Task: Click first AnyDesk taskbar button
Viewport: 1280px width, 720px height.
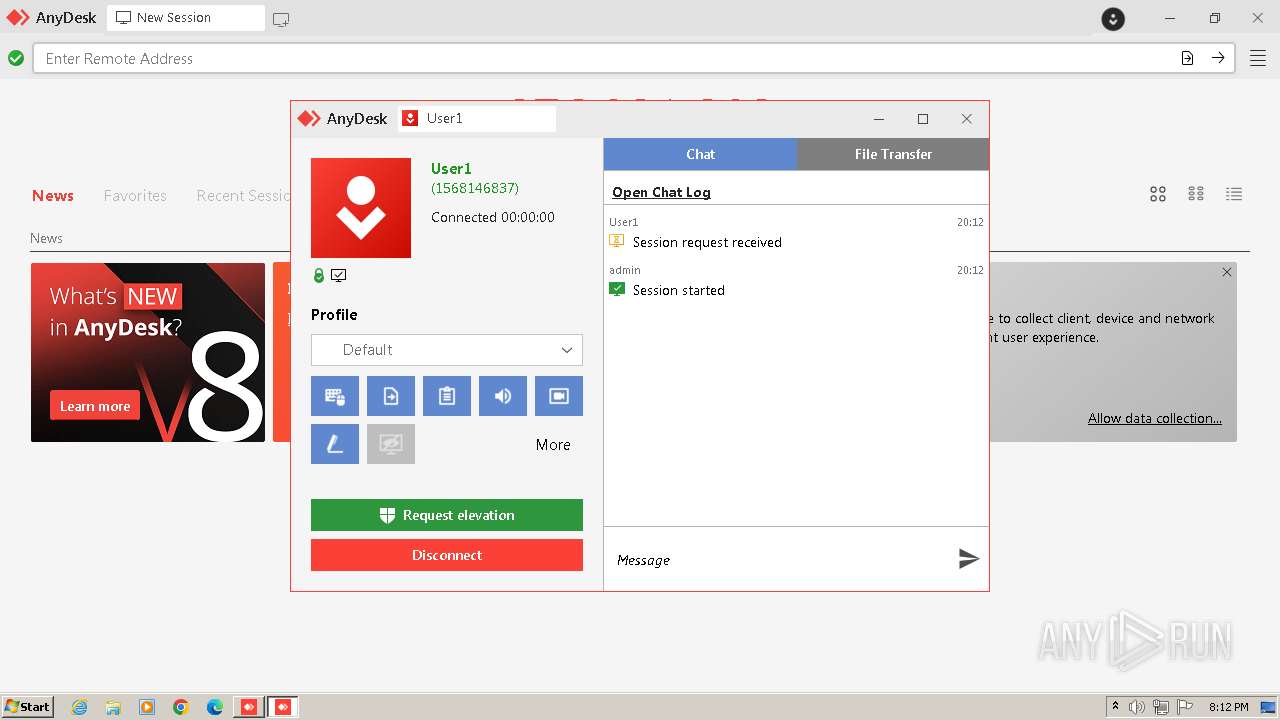Action: point(249,707)
